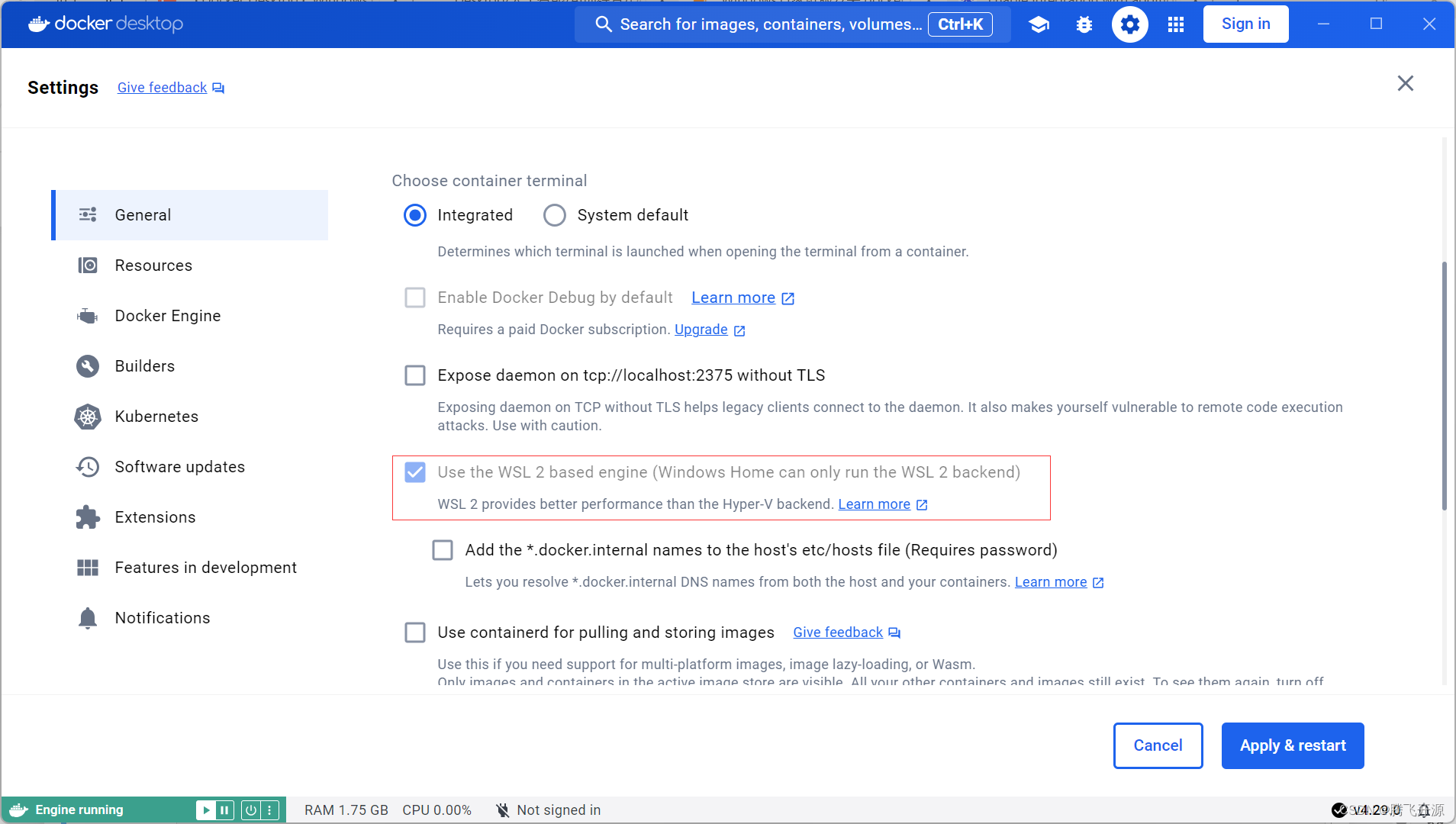The image size is (1456, 824).
Task: Click the Builders wrench icon
Action: [88, 366]
